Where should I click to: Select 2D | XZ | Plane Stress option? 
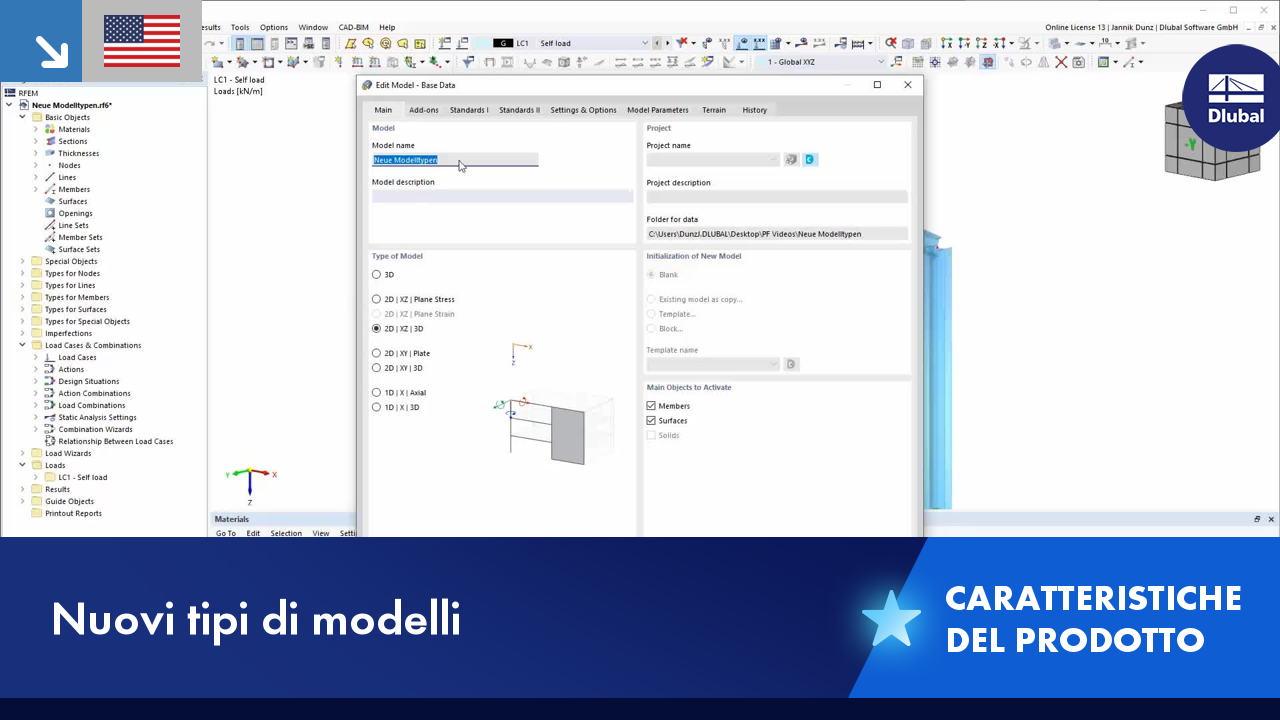point(376,299)
